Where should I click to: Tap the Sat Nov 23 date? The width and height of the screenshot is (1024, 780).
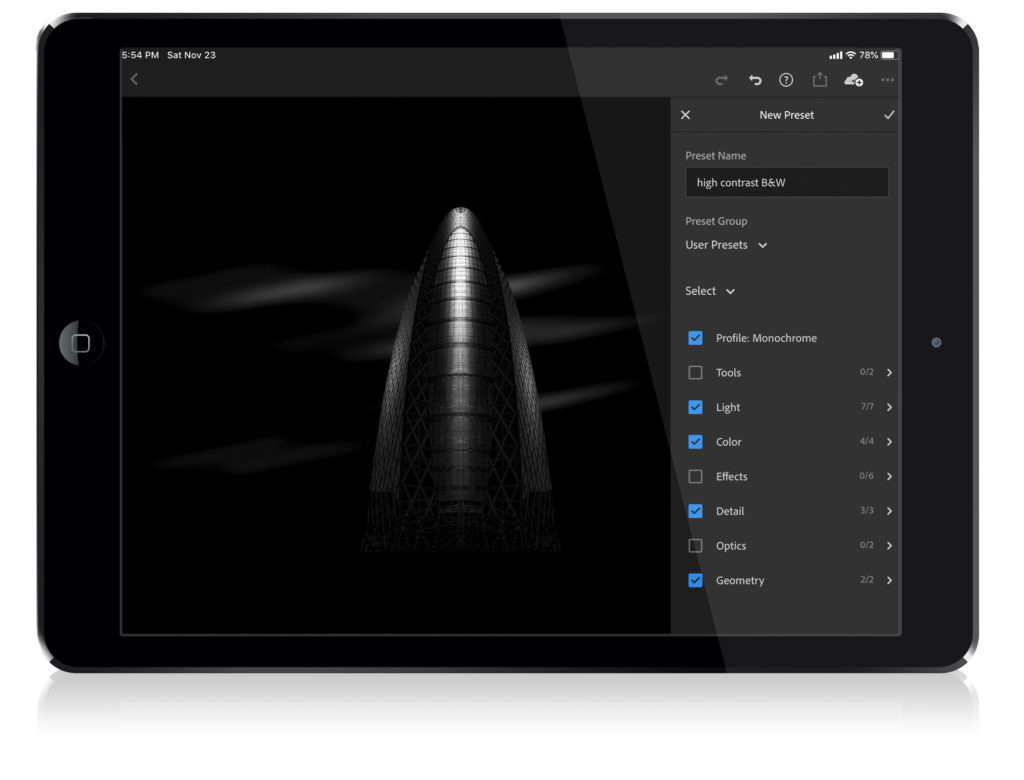click(191, 55)
